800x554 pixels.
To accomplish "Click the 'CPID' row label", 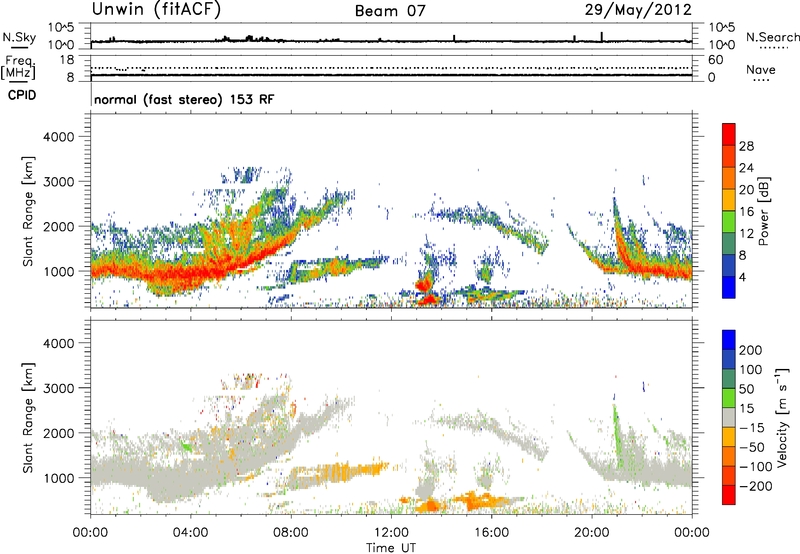I will click(x=21, y=95).
